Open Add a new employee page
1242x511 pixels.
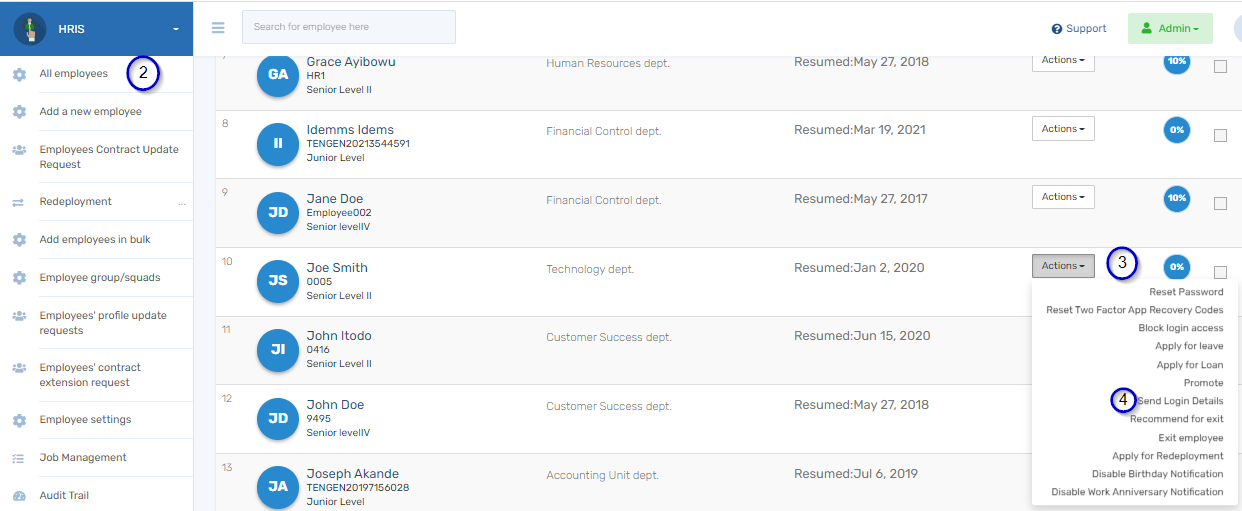90,112
